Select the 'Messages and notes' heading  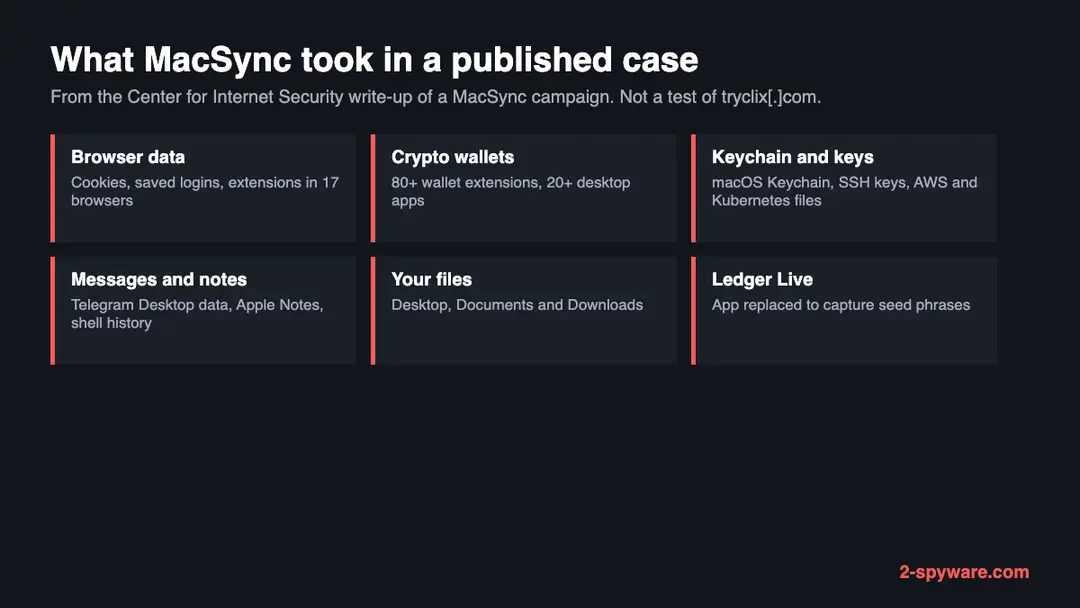(x=159, y=280)
